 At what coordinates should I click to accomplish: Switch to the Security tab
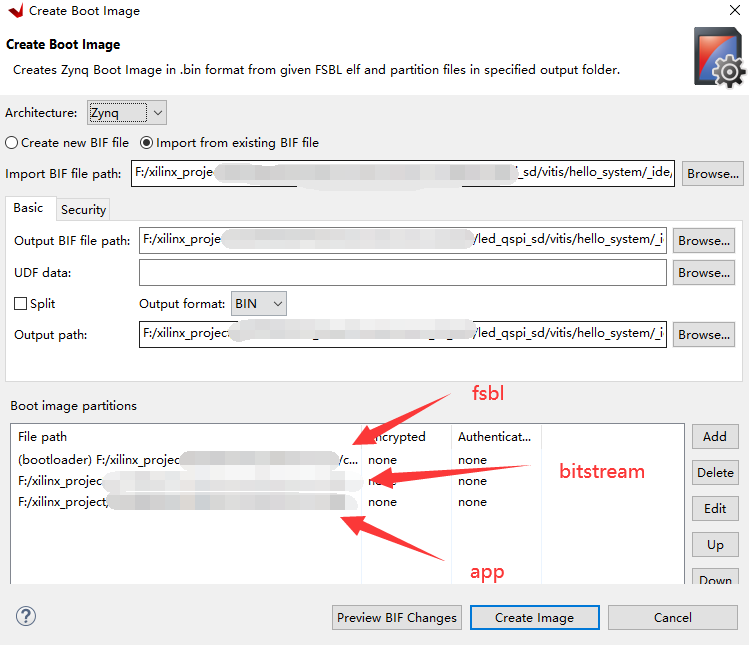point(83,210)
